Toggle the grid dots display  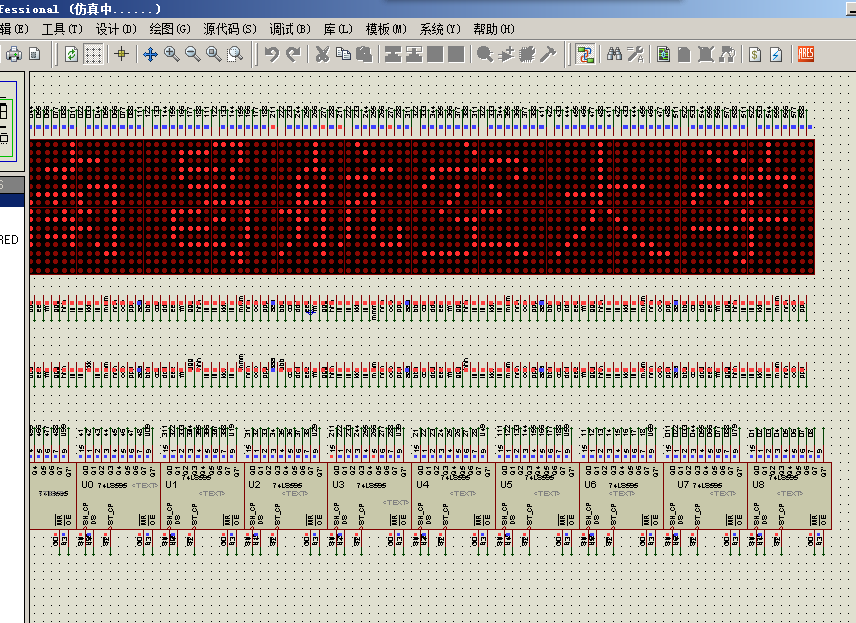click(93, 54)
